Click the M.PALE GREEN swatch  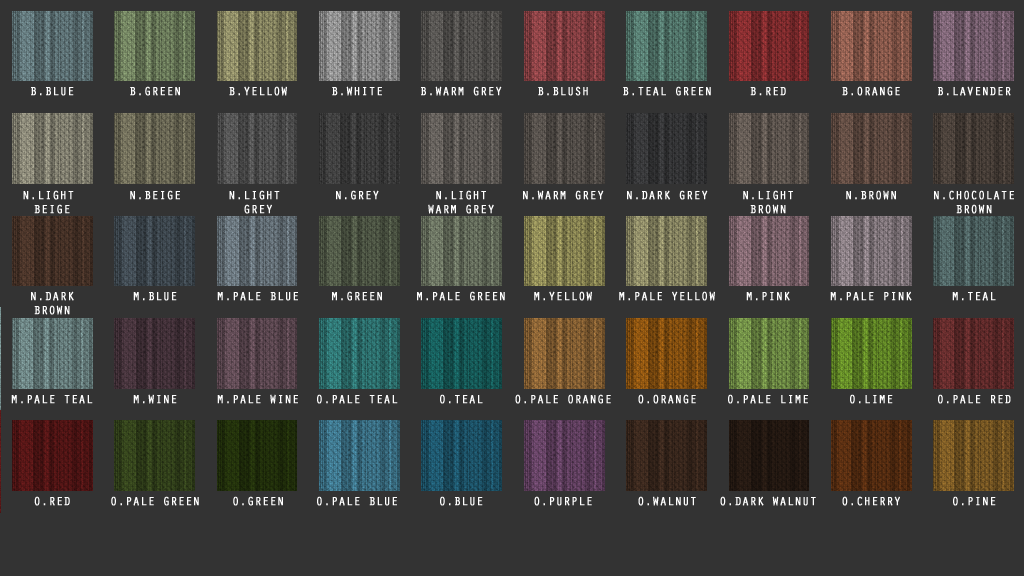461,251
